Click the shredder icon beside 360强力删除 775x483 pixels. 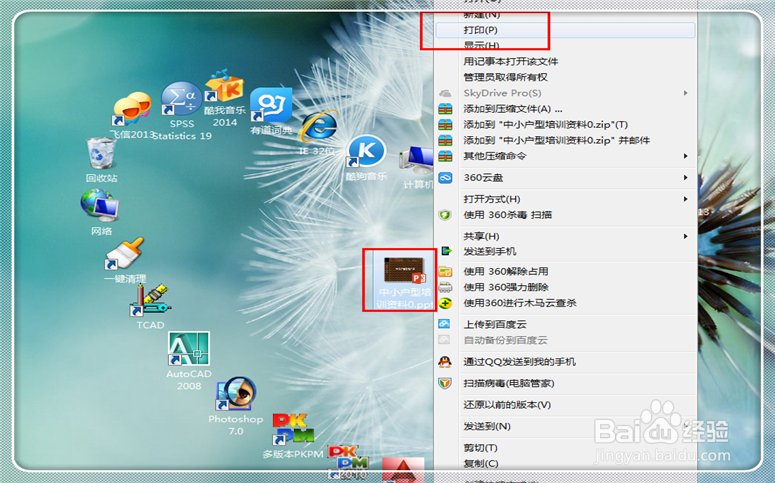pos(445,287)
